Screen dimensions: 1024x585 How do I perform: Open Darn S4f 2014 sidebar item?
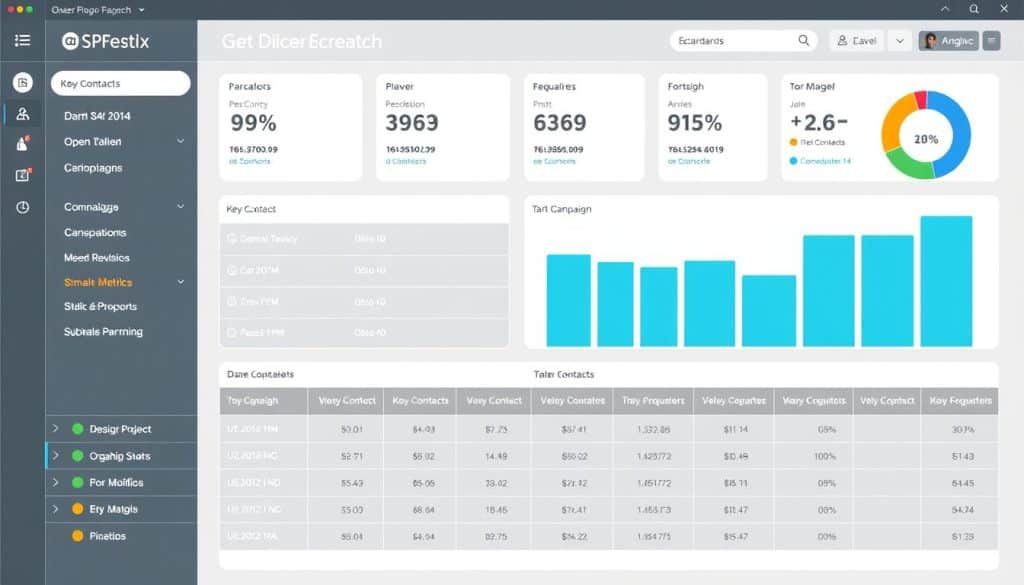click(x=97, y=116)
